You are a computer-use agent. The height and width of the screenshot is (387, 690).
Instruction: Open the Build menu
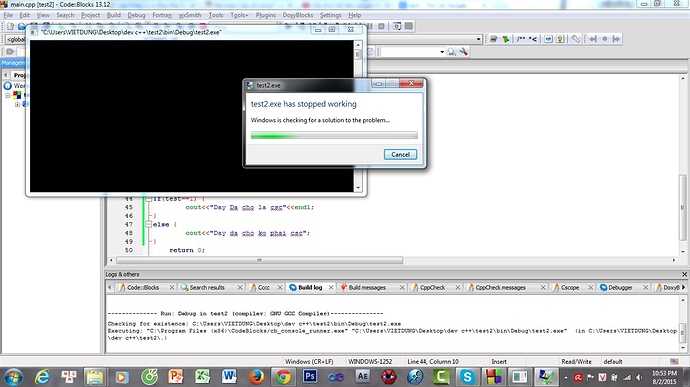coord(114,15)
